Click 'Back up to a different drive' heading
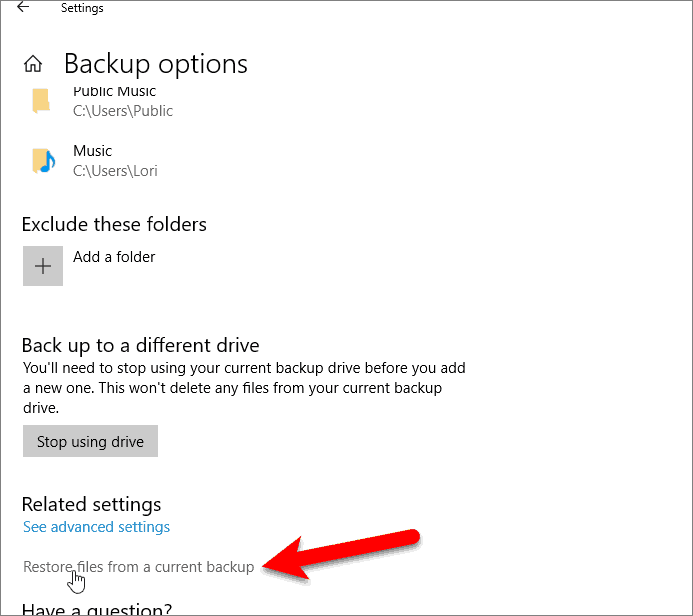 [x=140, y=345]
